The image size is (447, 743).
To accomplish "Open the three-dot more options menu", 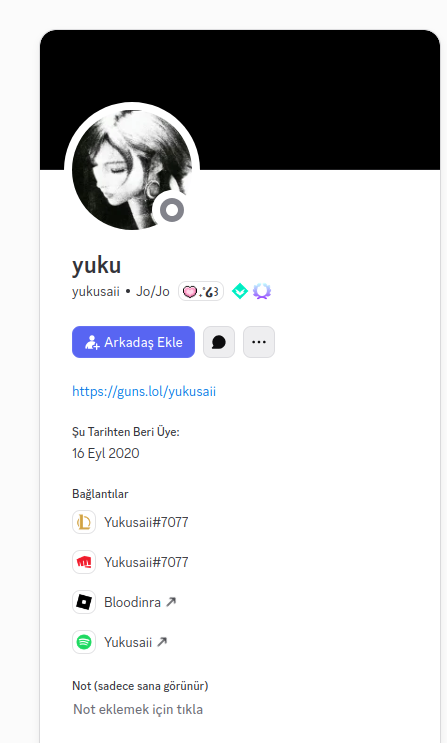I will 259,342.
